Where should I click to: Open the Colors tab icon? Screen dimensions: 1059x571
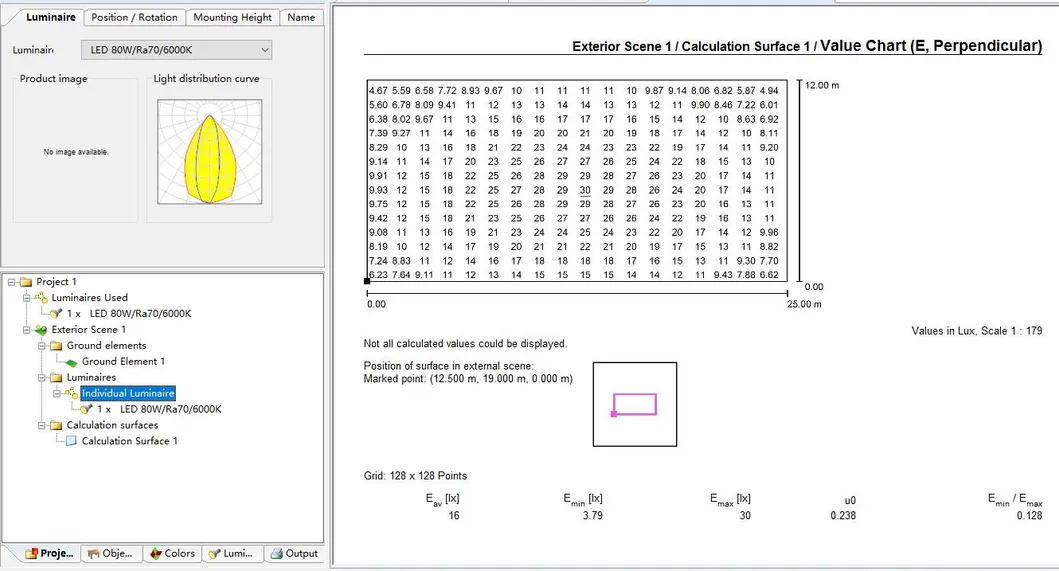click(155, 553)
